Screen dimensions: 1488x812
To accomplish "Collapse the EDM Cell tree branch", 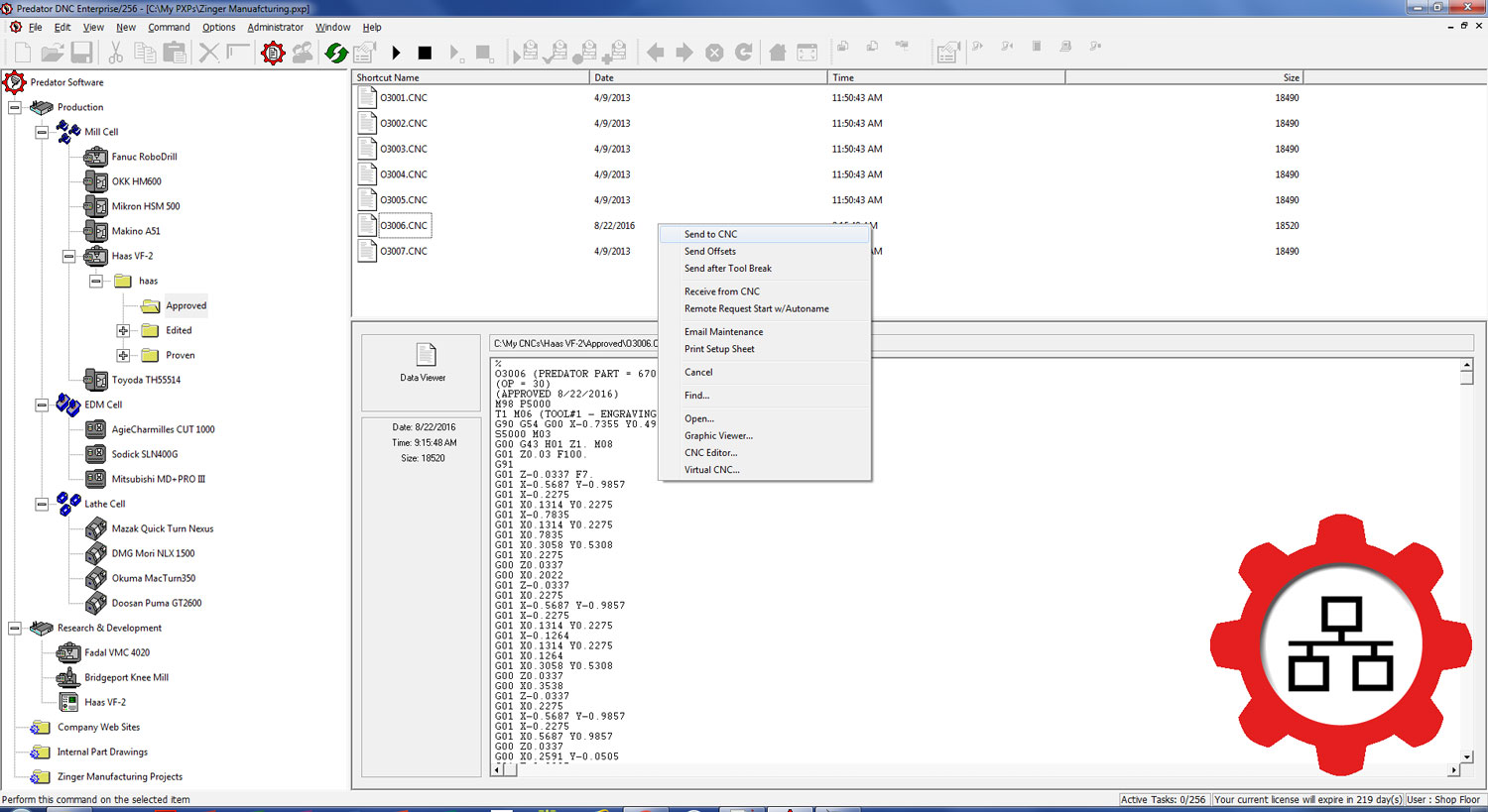I will click(41, 405).
